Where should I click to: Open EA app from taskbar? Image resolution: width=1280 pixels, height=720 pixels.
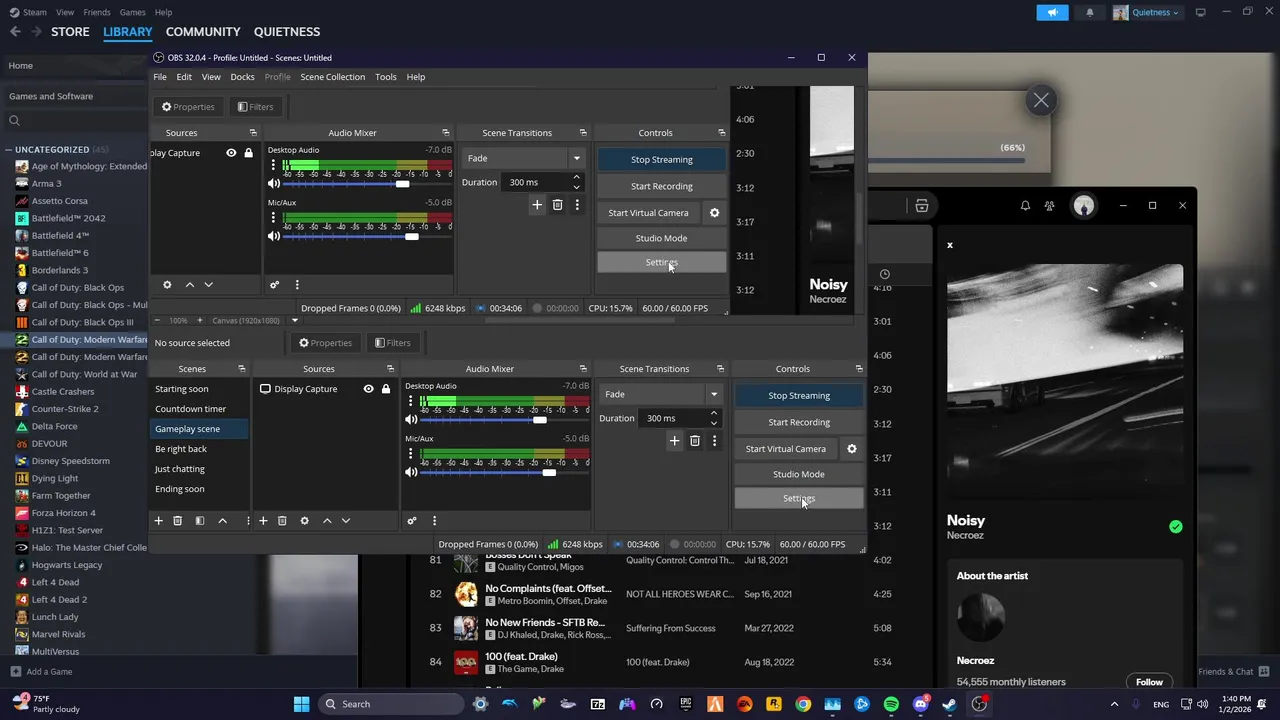744,704
